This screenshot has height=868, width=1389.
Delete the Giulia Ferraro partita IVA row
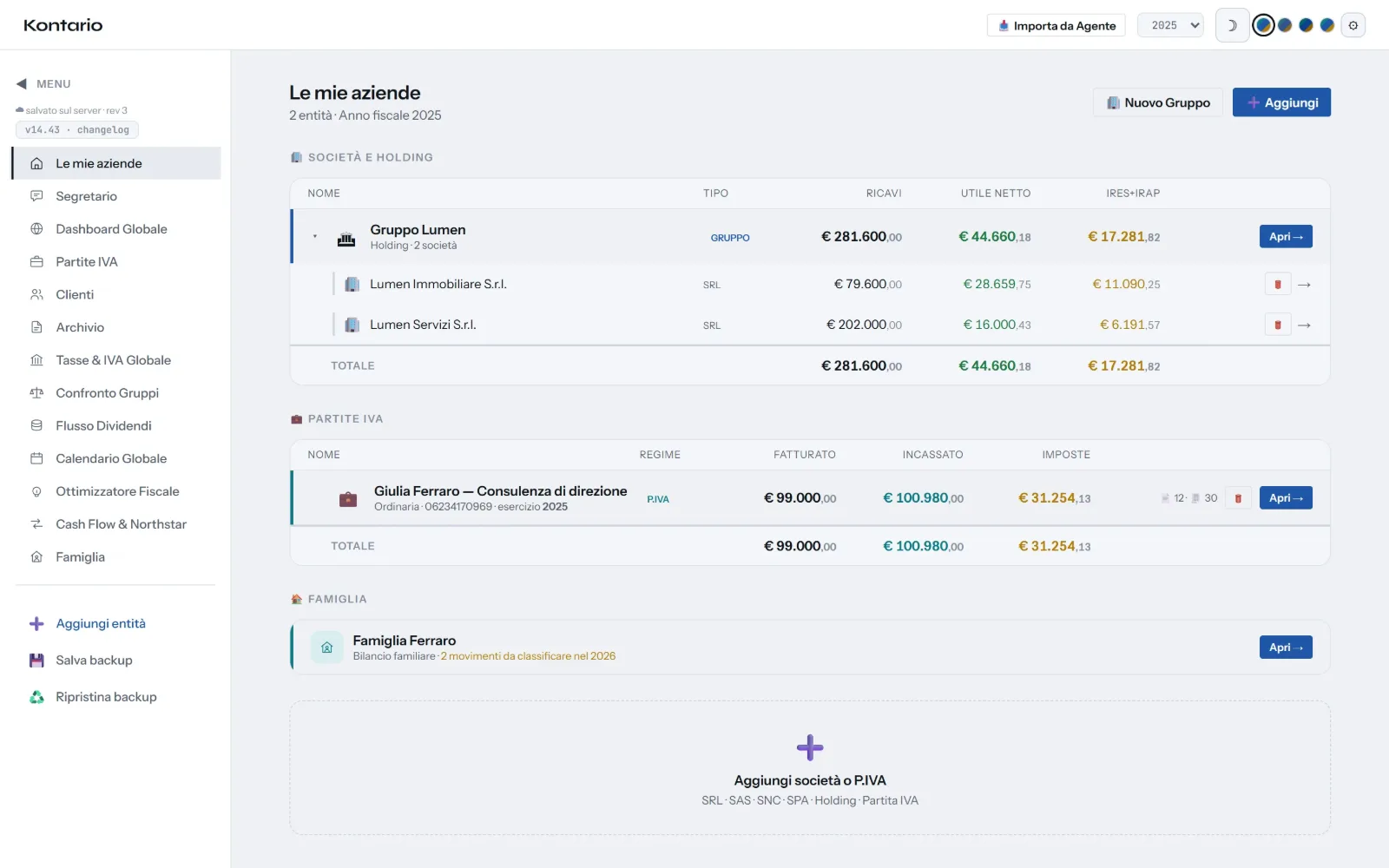1238,498
